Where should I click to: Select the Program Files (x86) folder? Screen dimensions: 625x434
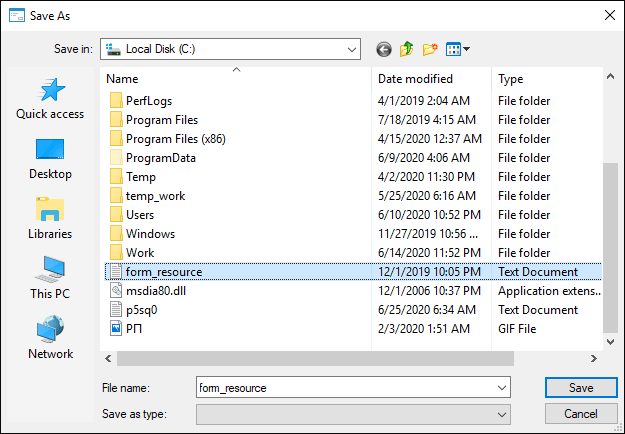click(x=175, y=139)
